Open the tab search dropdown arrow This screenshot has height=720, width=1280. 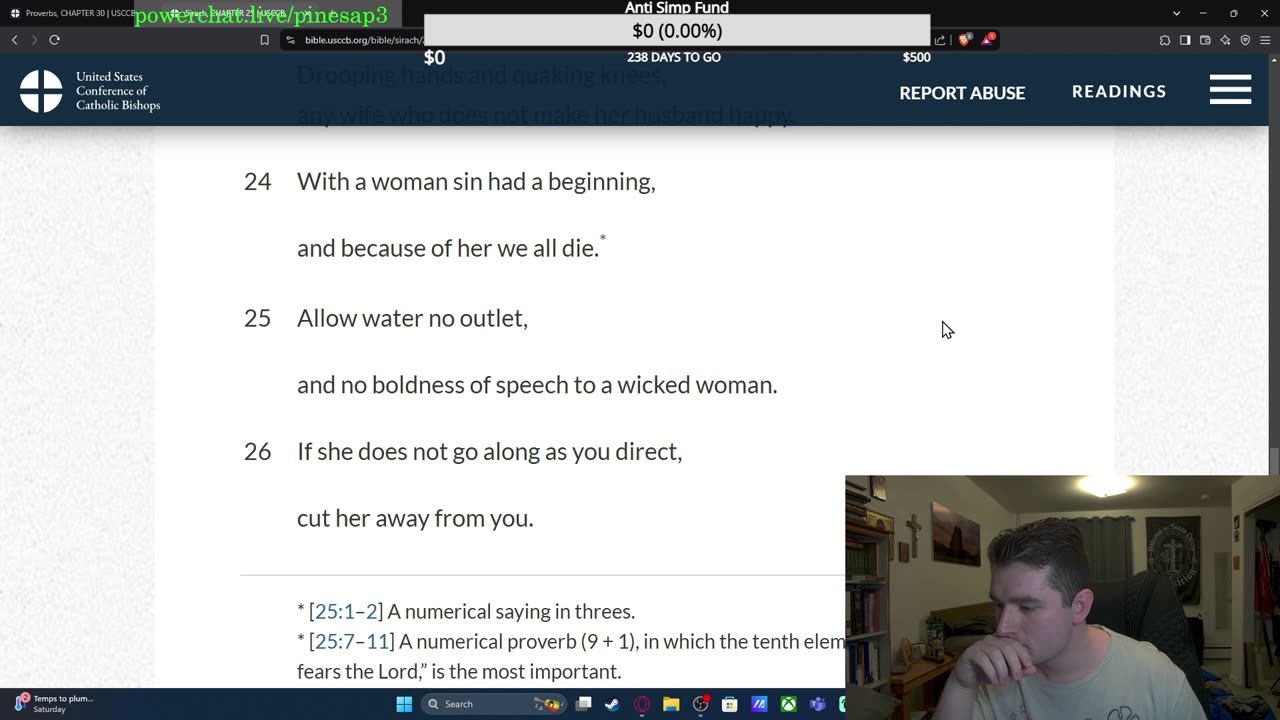click(1176, 13)
